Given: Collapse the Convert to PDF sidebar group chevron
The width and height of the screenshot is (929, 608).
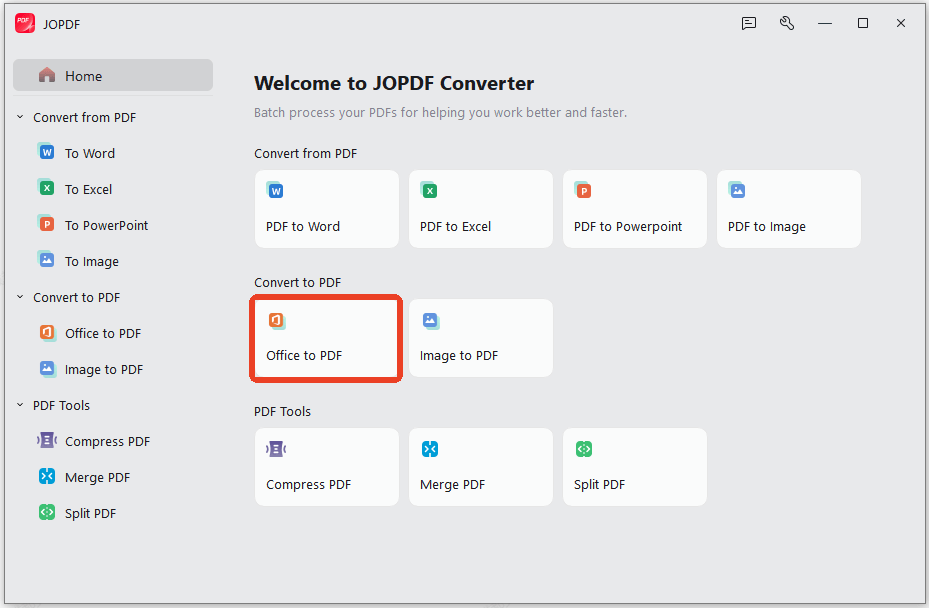Looking at the screenshot, I should tap(20, 297).
